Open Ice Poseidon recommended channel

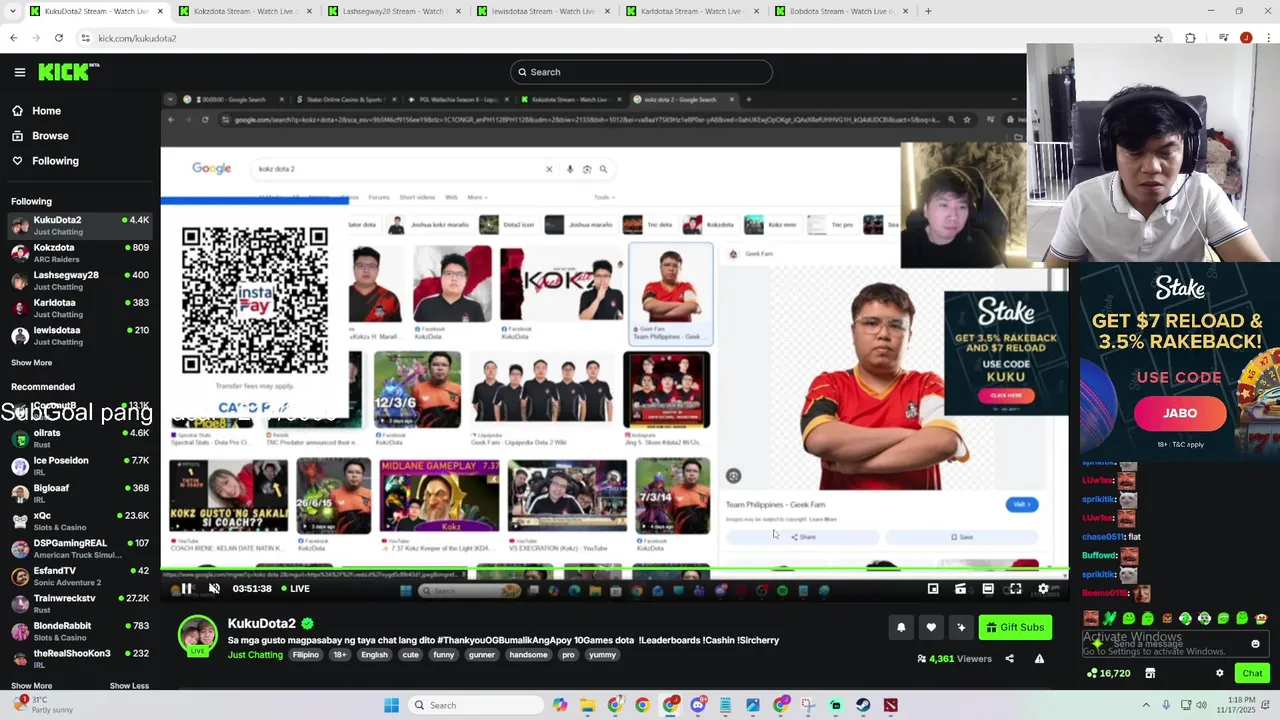coord(80,466)
